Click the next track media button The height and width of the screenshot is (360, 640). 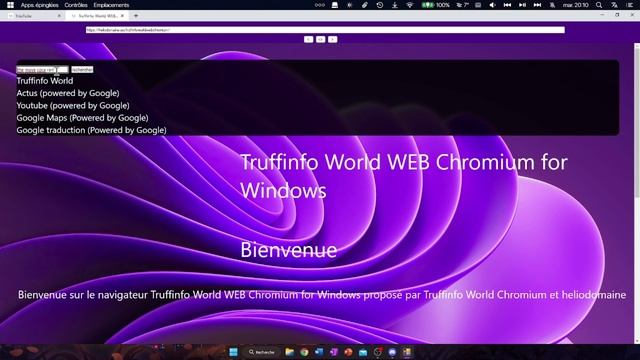(538, 5)
